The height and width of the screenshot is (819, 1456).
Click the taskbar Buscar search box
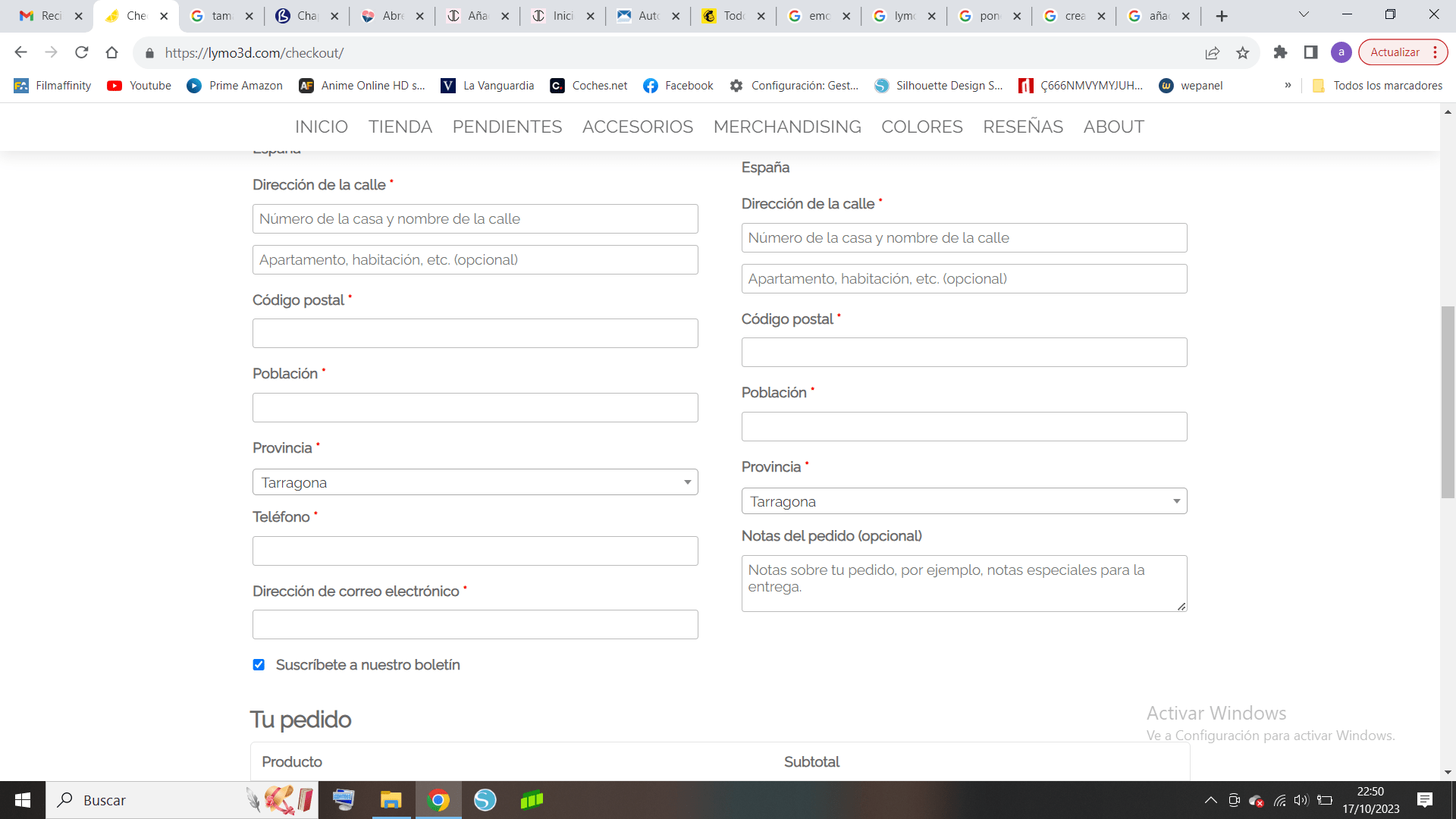(182, 800)
